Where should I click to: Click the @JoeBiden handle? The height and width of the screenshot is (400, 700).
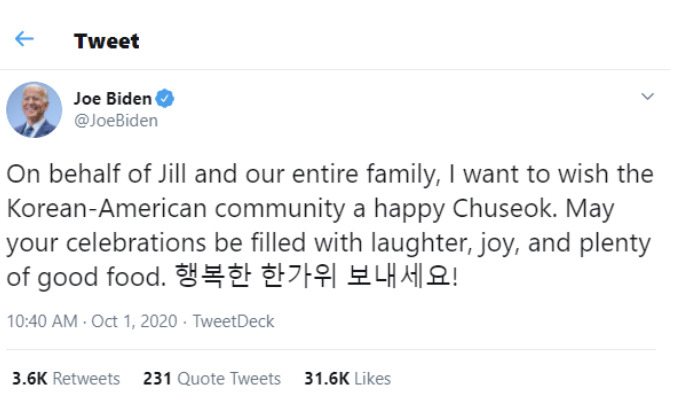[116, 120]
